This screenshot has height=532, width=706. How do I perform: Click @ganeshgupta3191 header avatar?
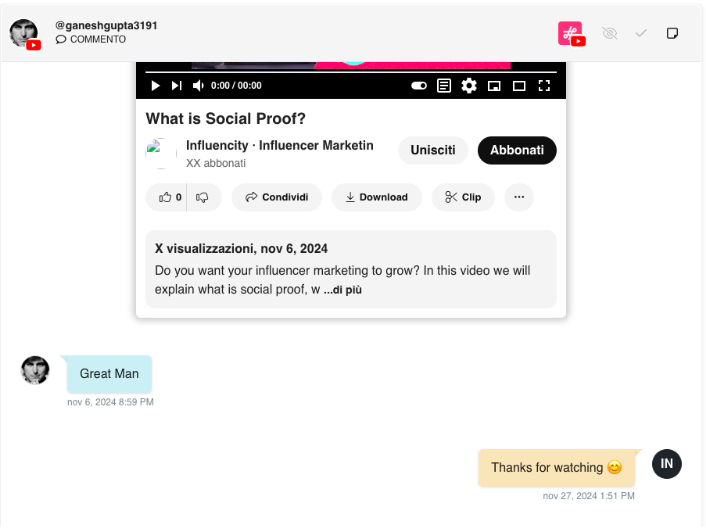click(24, 33)
